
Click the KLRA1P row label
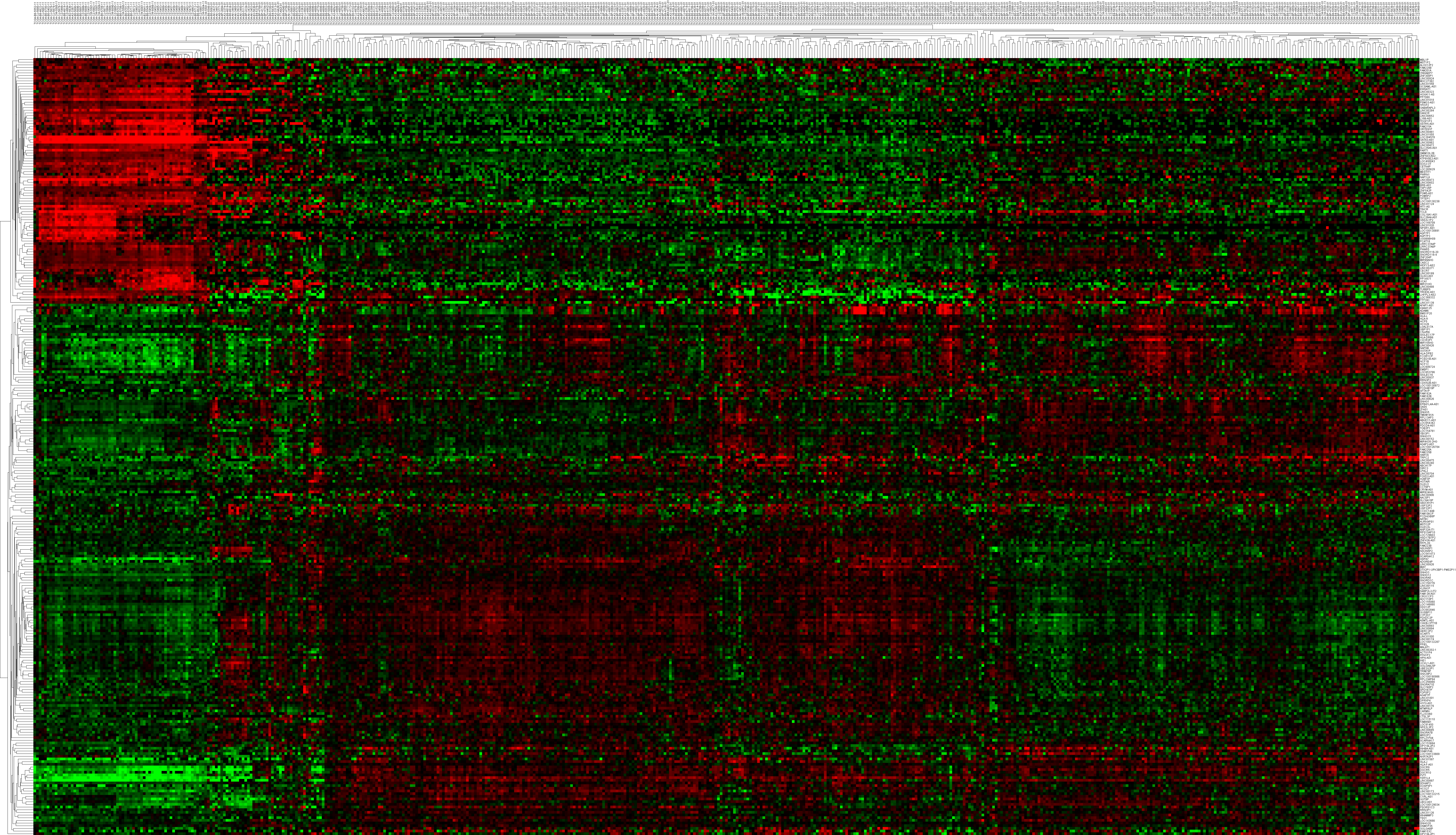coord(1425,588)
